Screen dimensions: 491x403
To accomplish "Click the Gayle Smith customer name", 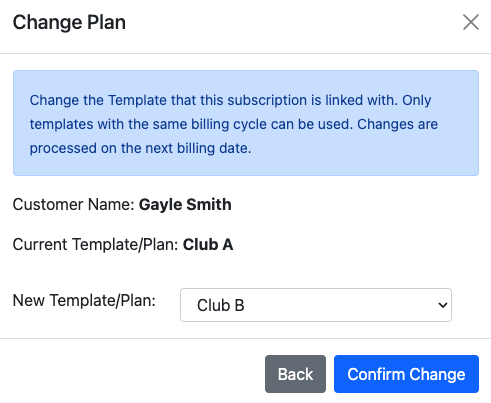I will pos(185,205).
